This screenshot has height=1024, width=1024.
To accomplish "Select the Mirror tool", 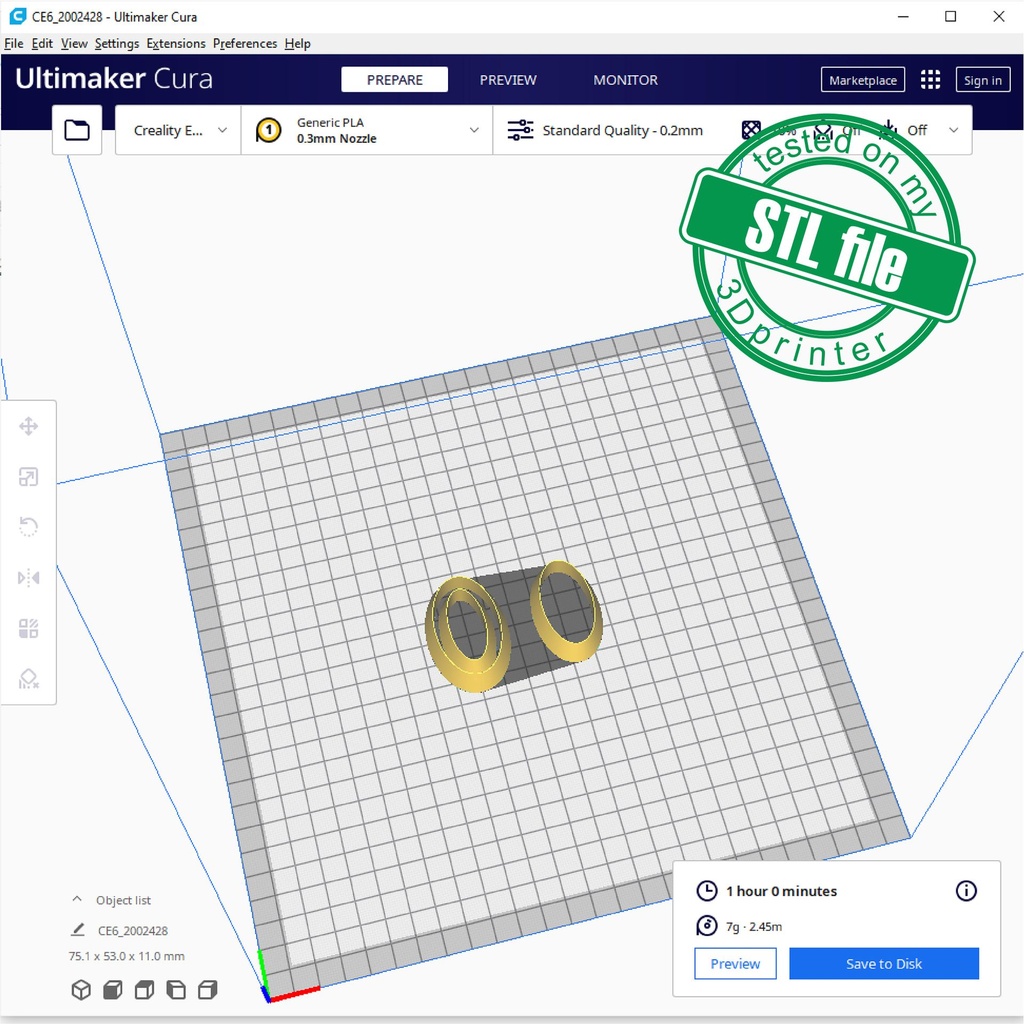I will pos(28,578).
